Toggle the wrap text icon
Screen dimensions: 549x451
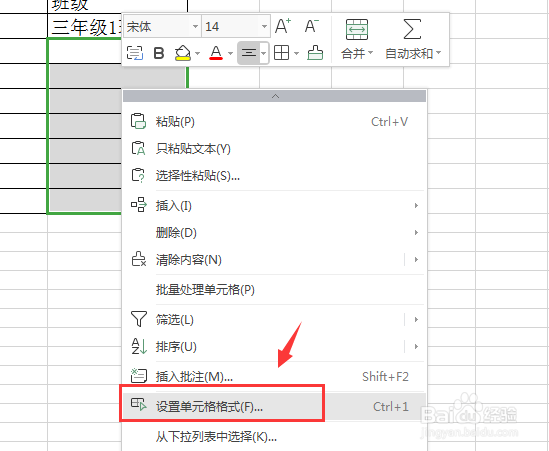(134, 53)
